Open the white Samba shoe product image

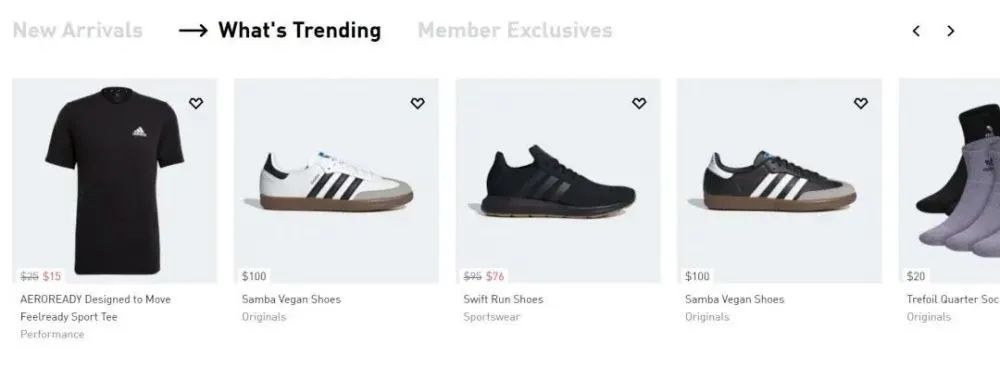[x=336, y=180]
